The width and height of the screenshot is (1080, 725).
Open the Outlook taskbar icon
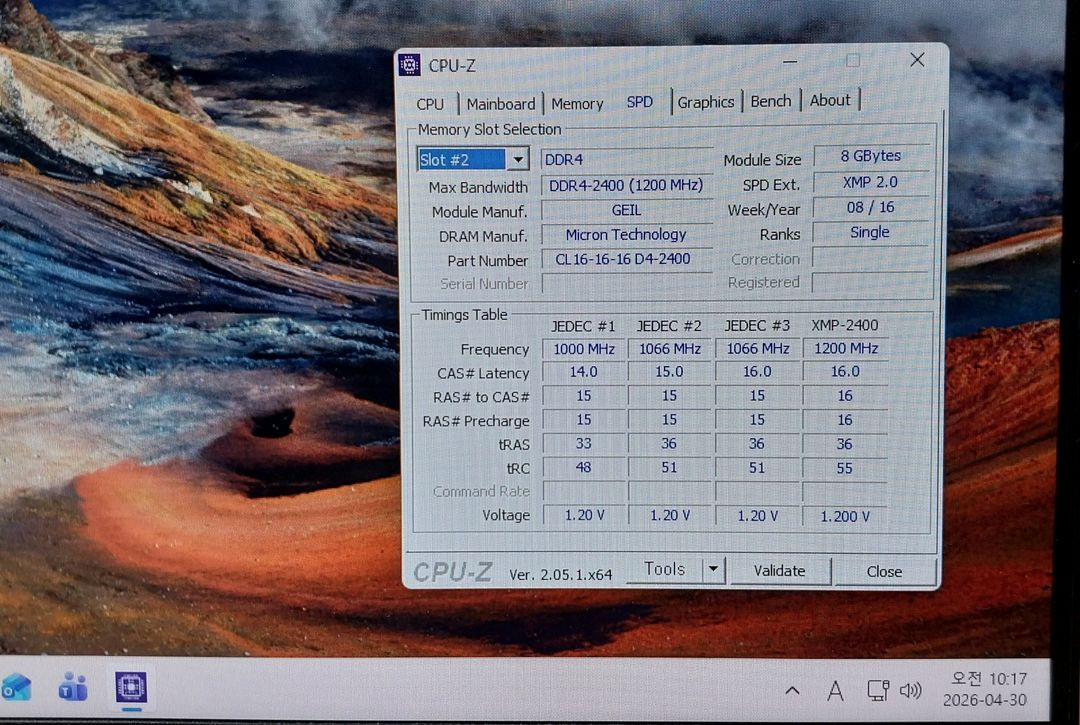click(x=17, y=687)
